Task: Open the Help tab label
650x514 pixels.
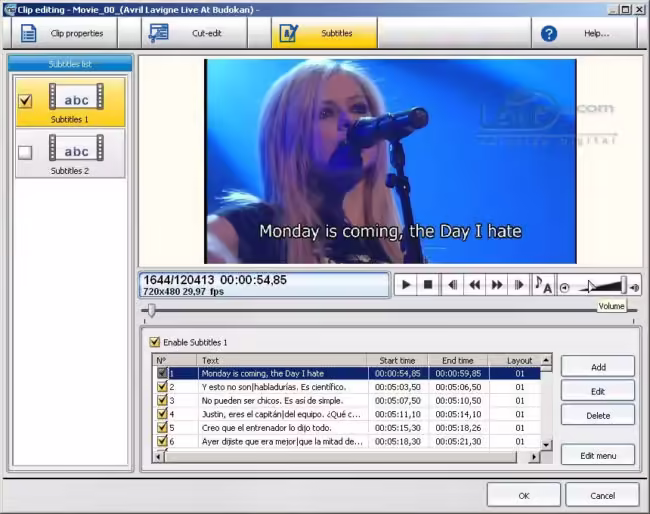Action: [x=597, y=34]
